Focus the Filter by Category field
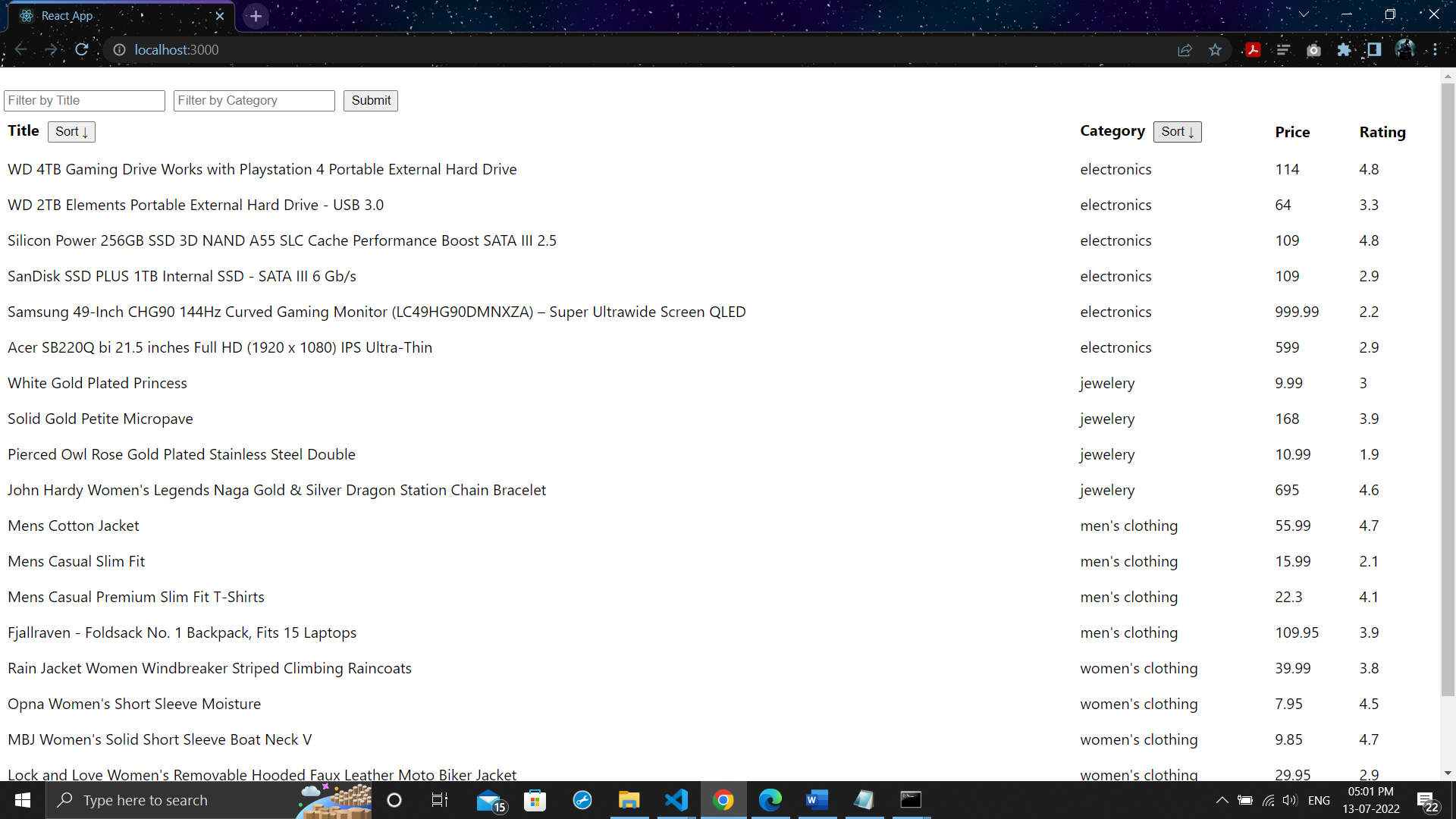1456x819 pixels. coord(254,100)
